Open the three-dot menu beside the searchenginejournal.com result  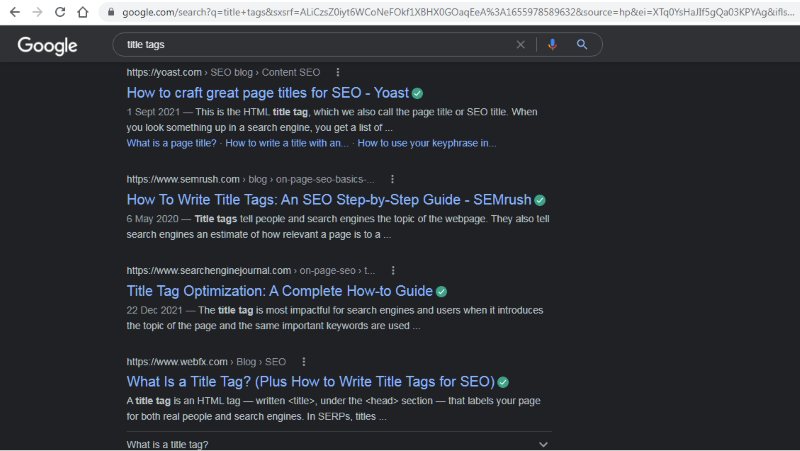(393, 270)
